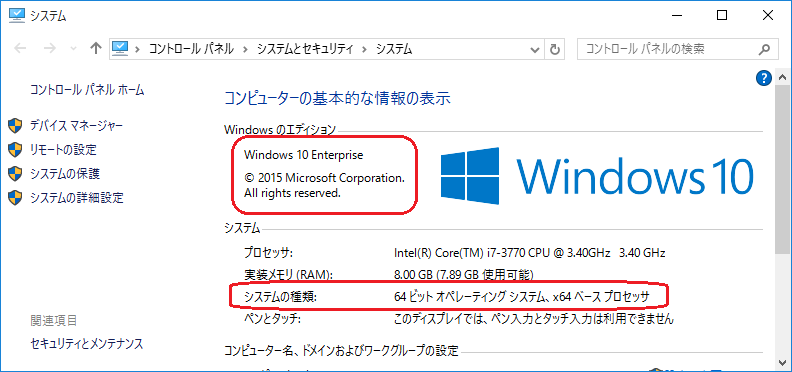Expand the address bar history dropdown

[535, 49]
